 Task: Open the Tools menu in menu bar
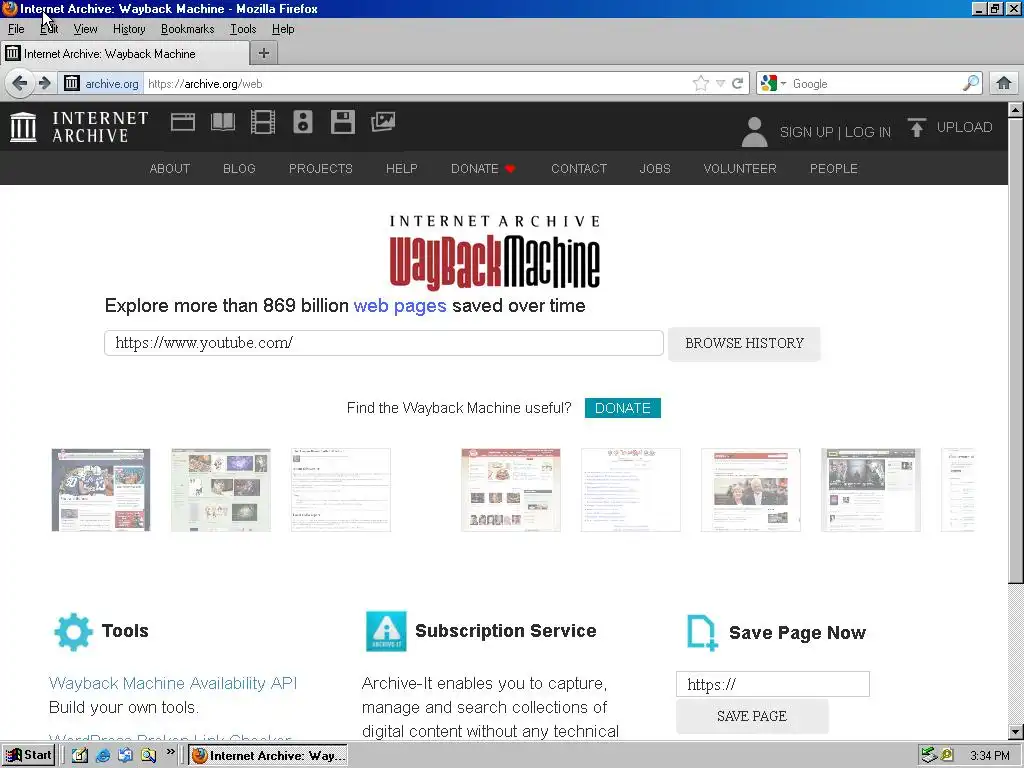243,29
